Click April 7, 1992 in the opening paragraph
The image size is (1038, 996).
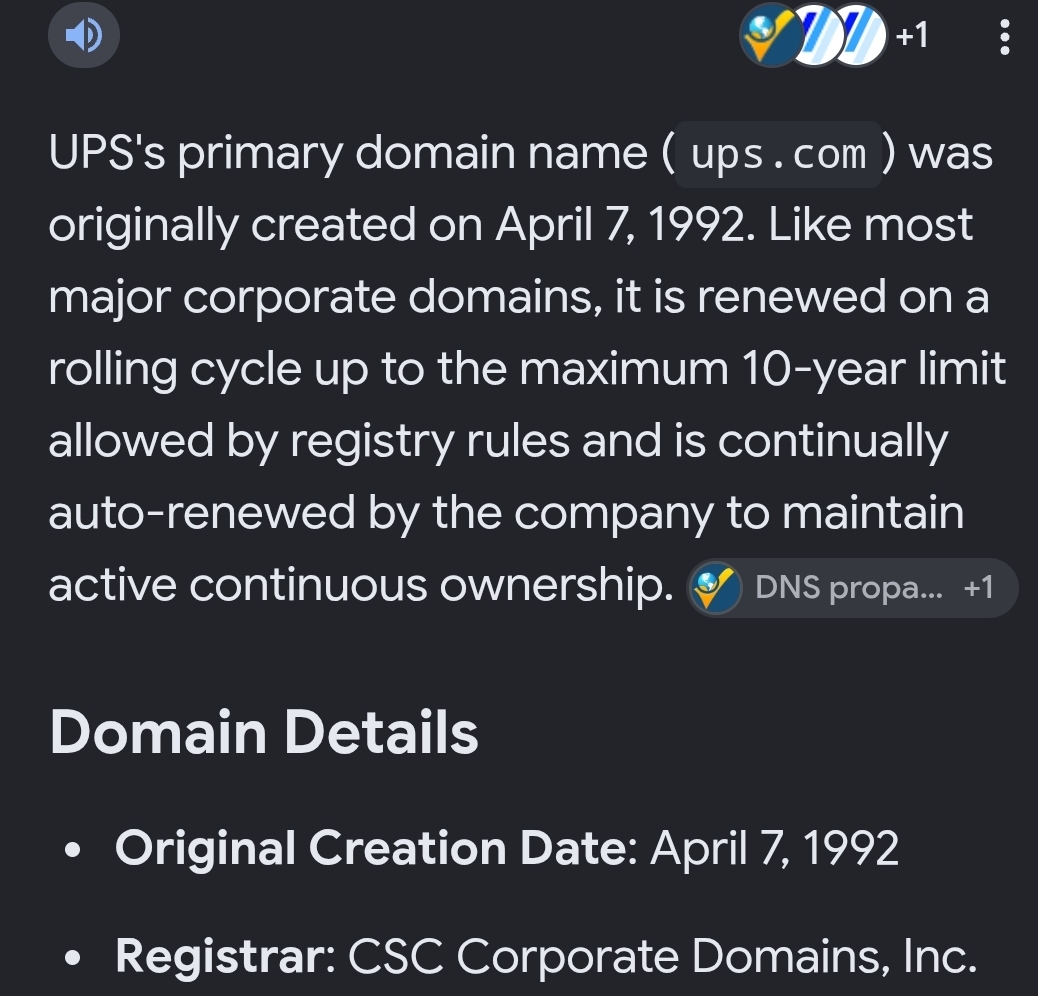click(618, 225)
